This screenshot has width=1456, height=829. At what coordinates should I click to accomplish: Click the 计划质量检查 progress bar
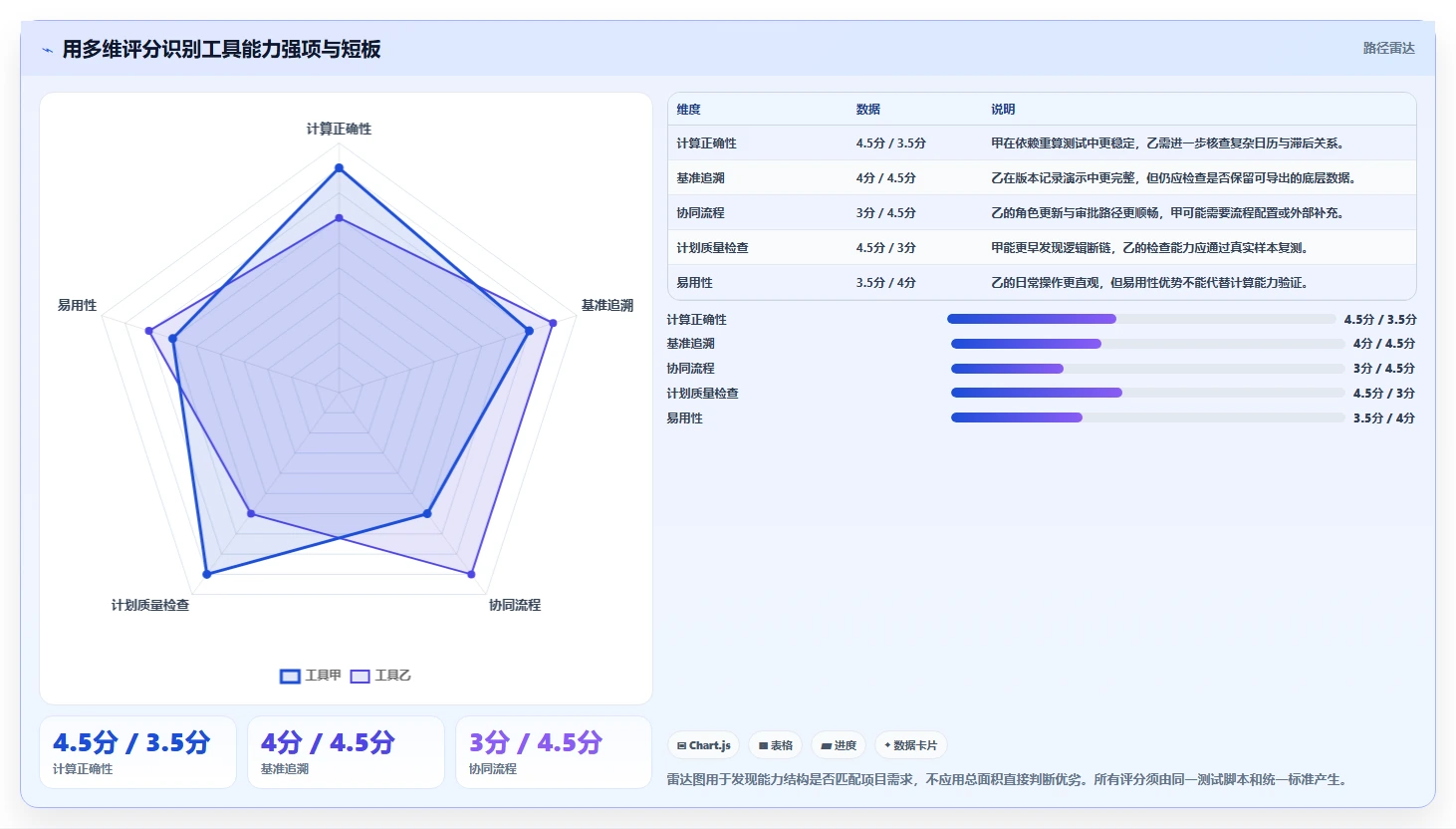point(1148,393)
